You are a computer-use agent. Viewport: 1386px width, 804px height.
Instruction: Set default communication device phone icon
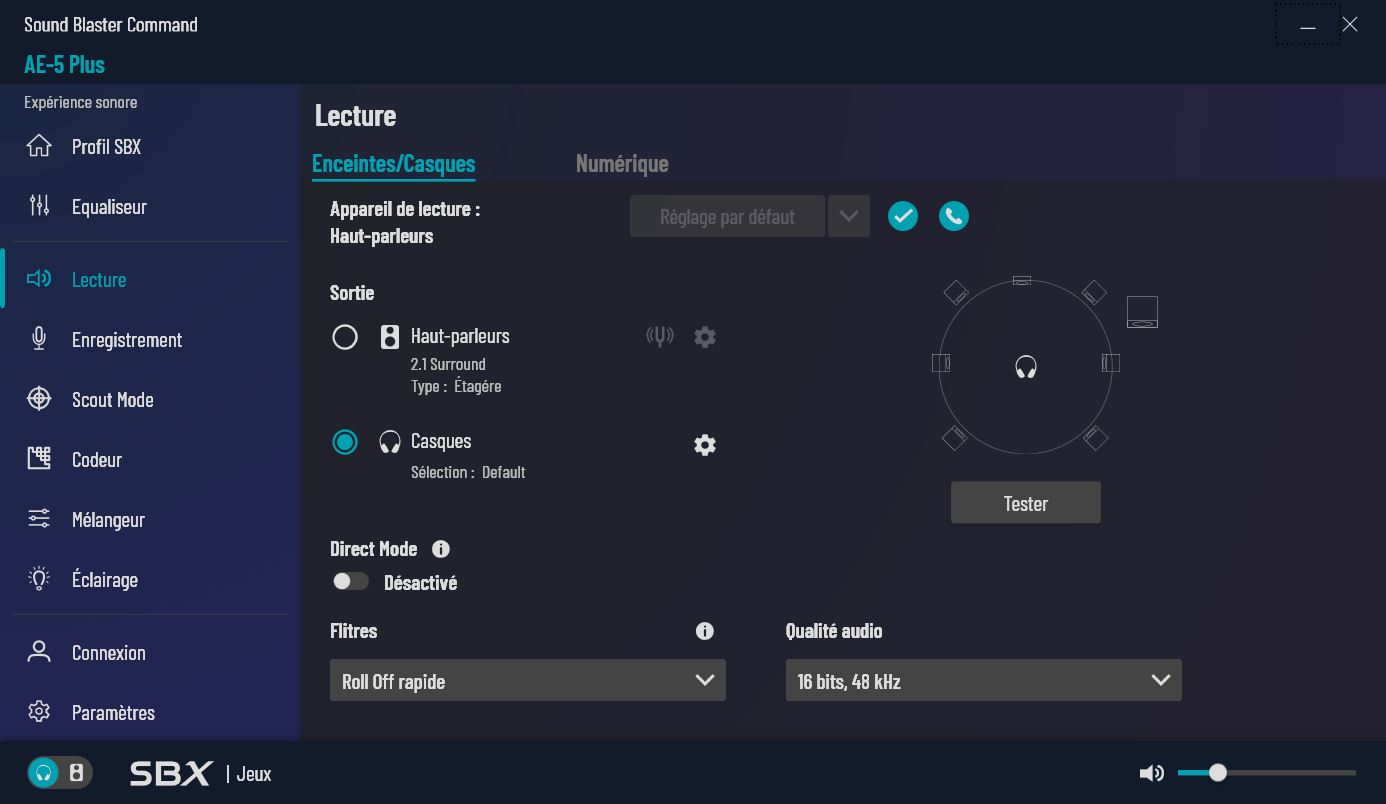pyautogui.click(x=954, y=216)
